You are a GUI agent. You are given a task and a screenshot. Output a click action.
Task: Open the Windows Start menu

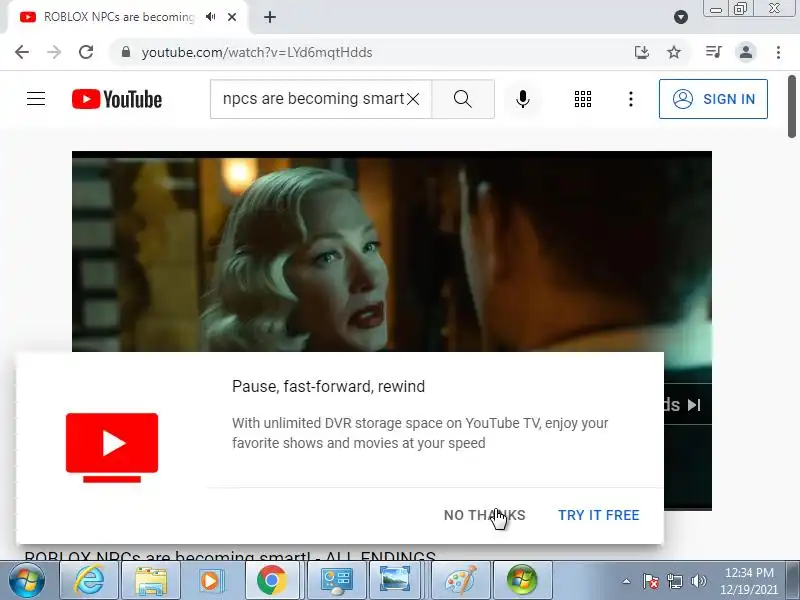coord(27,580)
